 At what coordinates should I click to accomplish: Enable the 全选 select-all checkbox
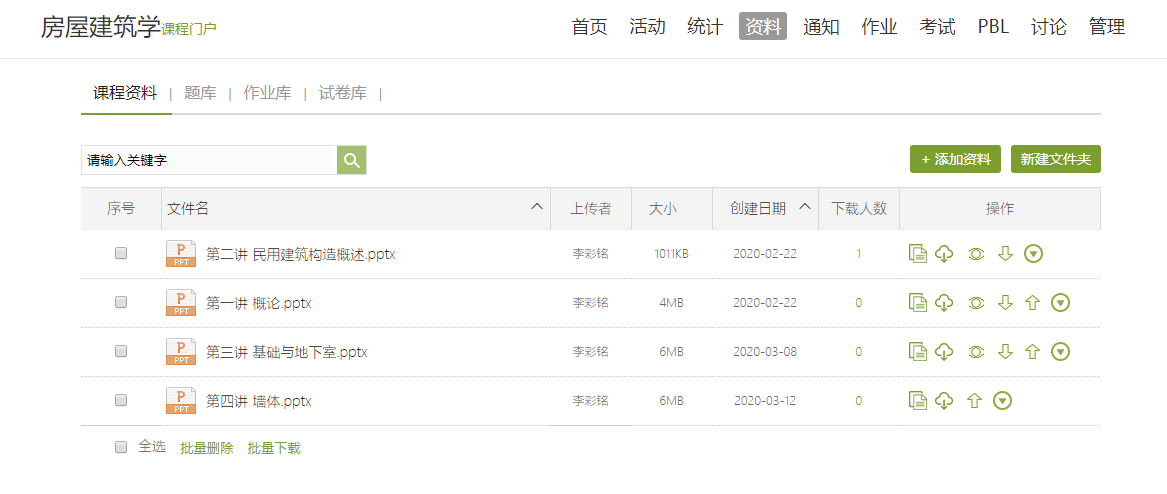121,447
